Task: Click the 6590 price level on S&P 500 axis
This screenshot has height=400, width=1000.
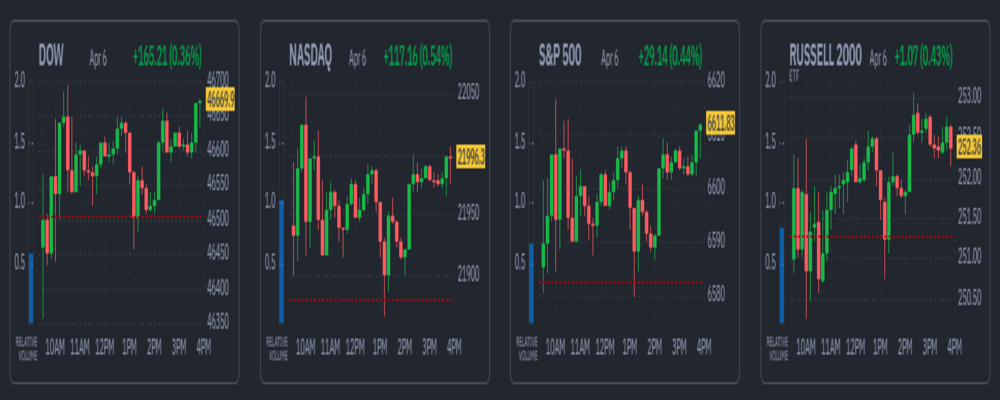Action: 716,241
